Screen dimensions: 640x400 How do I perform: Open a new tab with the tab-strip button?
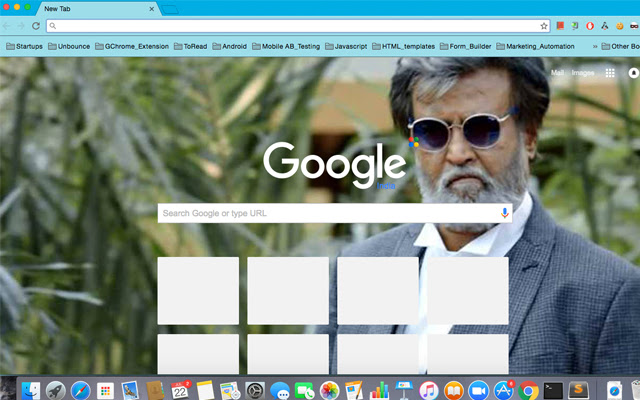(x=170, y=9)
